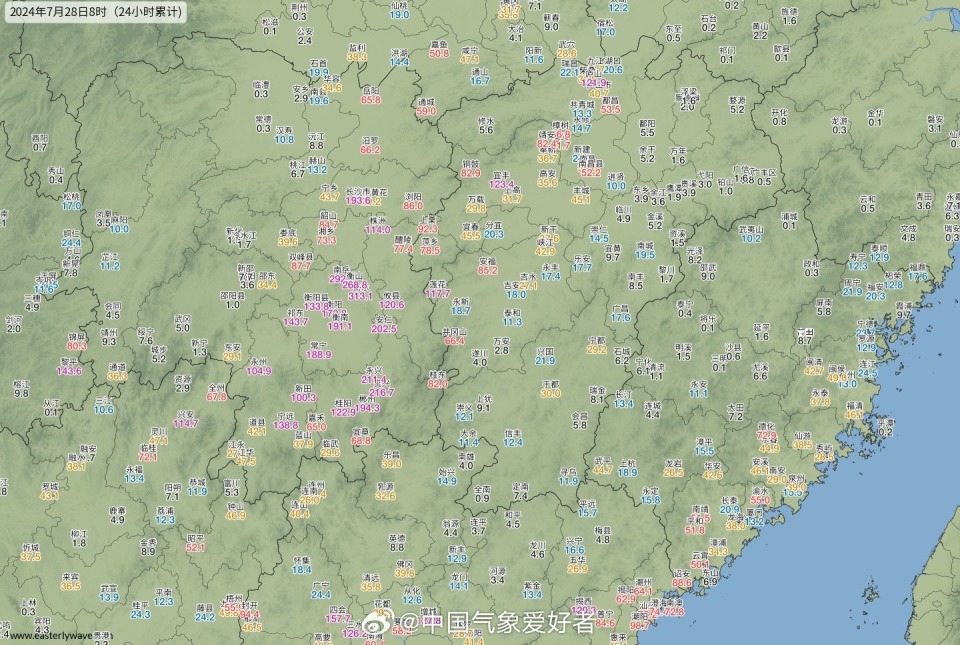This screenshot has height=645, width=960.
Task: Select the 芷江 11.2 station value
Action: (110, 261)
